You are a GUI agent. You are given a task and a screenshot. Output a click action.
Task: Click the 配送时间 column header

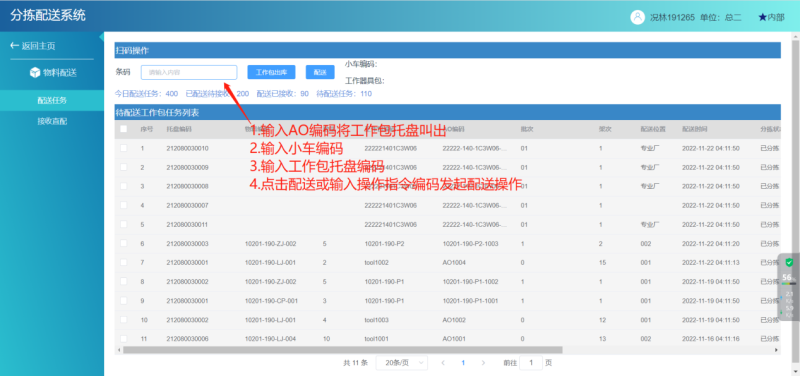tap(694, 129)
